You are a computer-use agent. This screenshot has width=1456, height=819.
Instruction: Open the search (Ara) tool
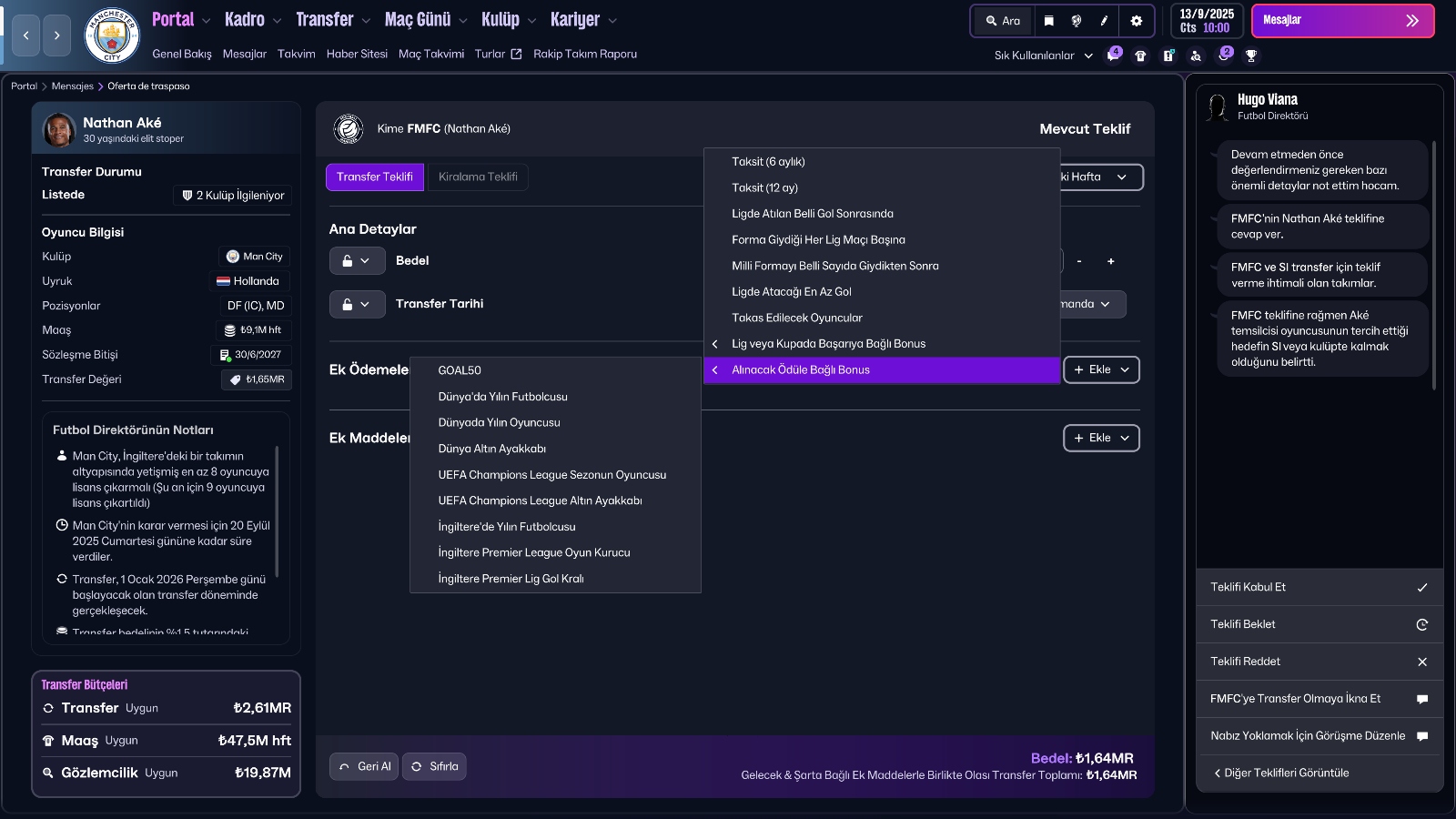[x=1001, y=20]
